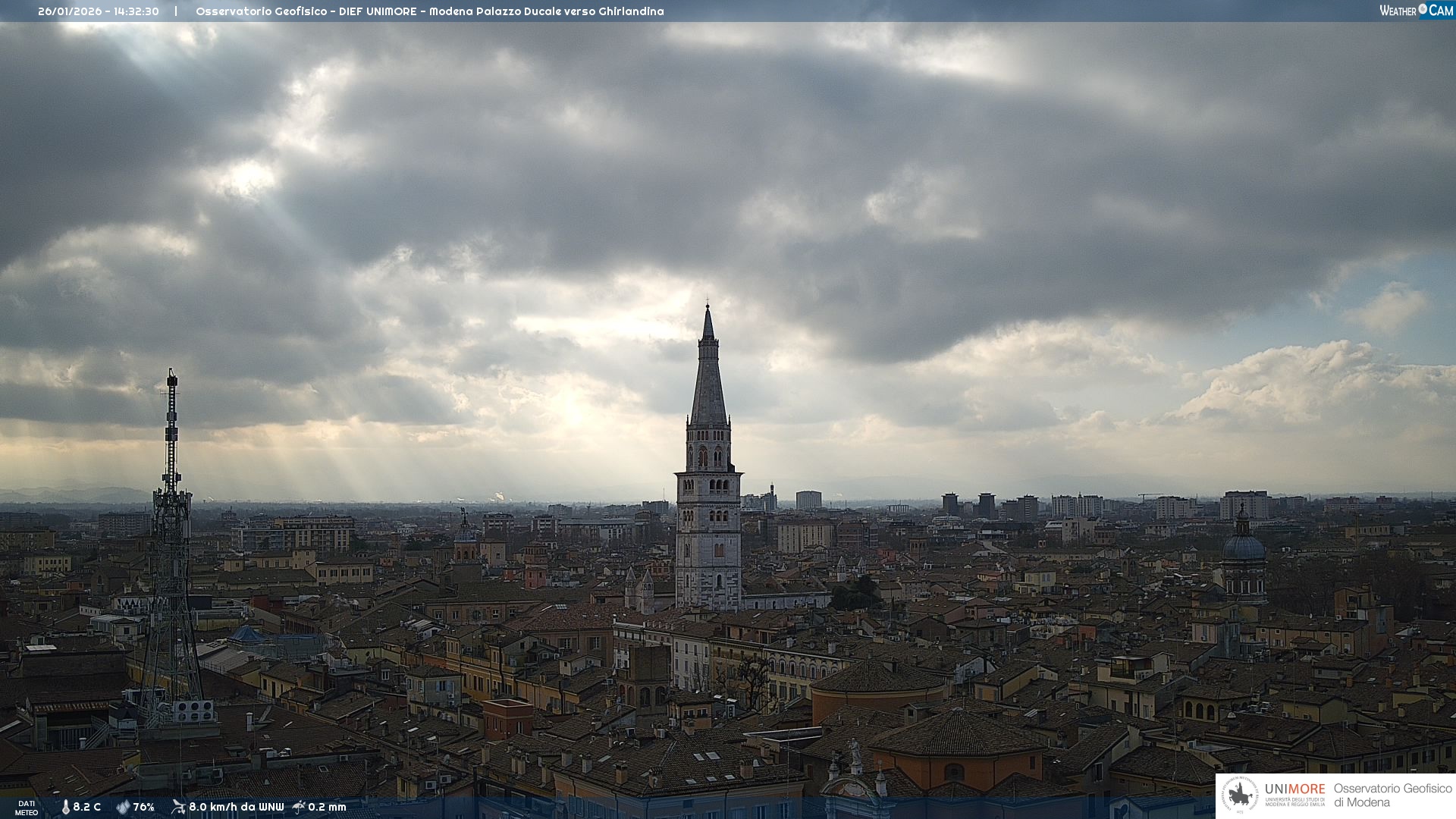Viewport: 1456px width, 819px height.
Task: Click the date and time stamp
Action: pos(99,11)
